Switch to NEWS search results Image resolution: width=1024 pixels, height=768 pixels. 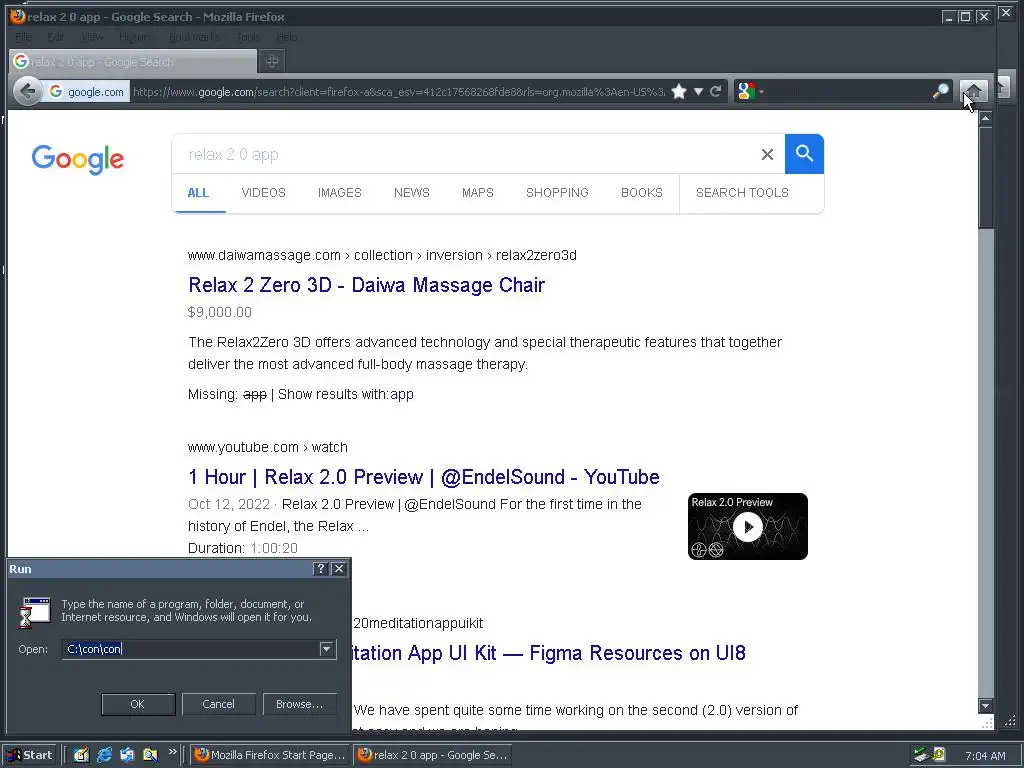coord(411,193)
